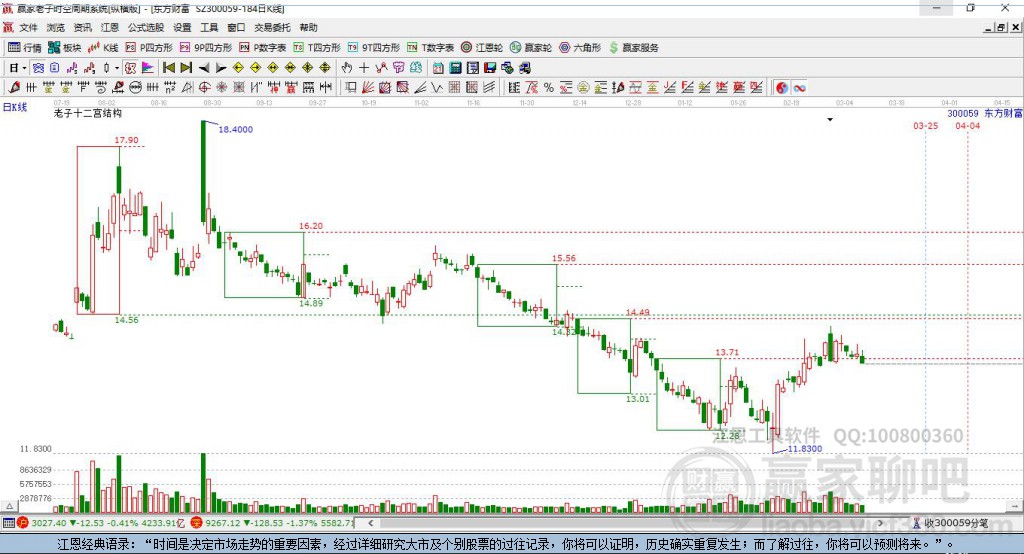Switch to K线 chart view
The width and height of the screenshot is (1024, 554).
coord(103,48)
